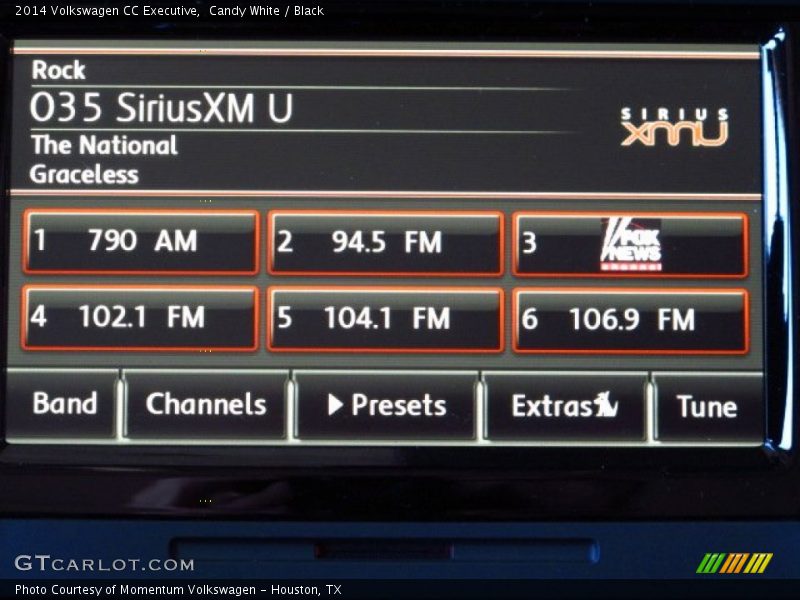Select preset 1 790 AM
Viewport: 800px width, 600px height.
tap(141, 242)
